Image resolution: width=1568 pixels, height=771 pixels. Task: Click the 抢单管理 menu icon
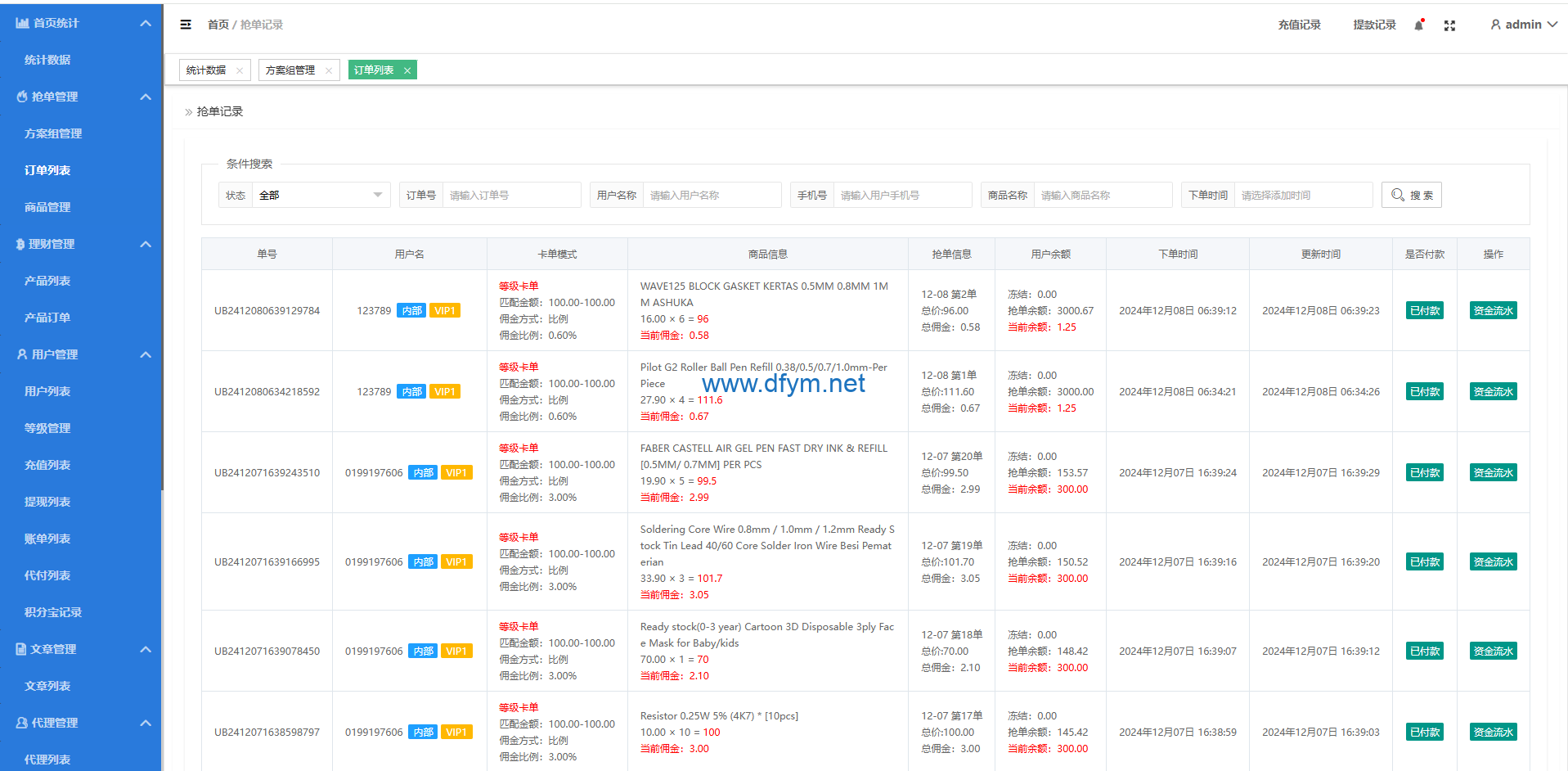pos(22,97)
